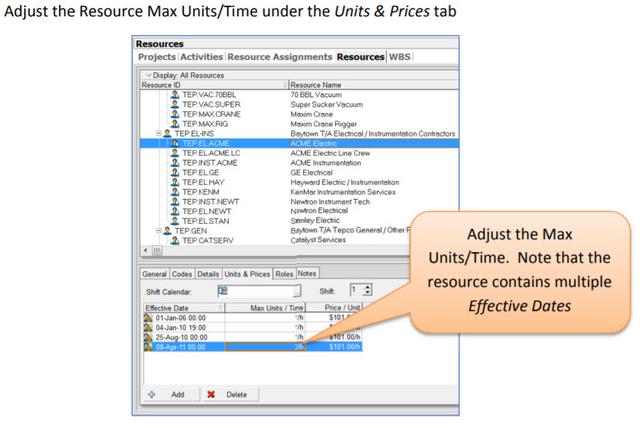Click the Delete effective date button
The height and width of the screenshot is (428, 640).
(231, 395)
